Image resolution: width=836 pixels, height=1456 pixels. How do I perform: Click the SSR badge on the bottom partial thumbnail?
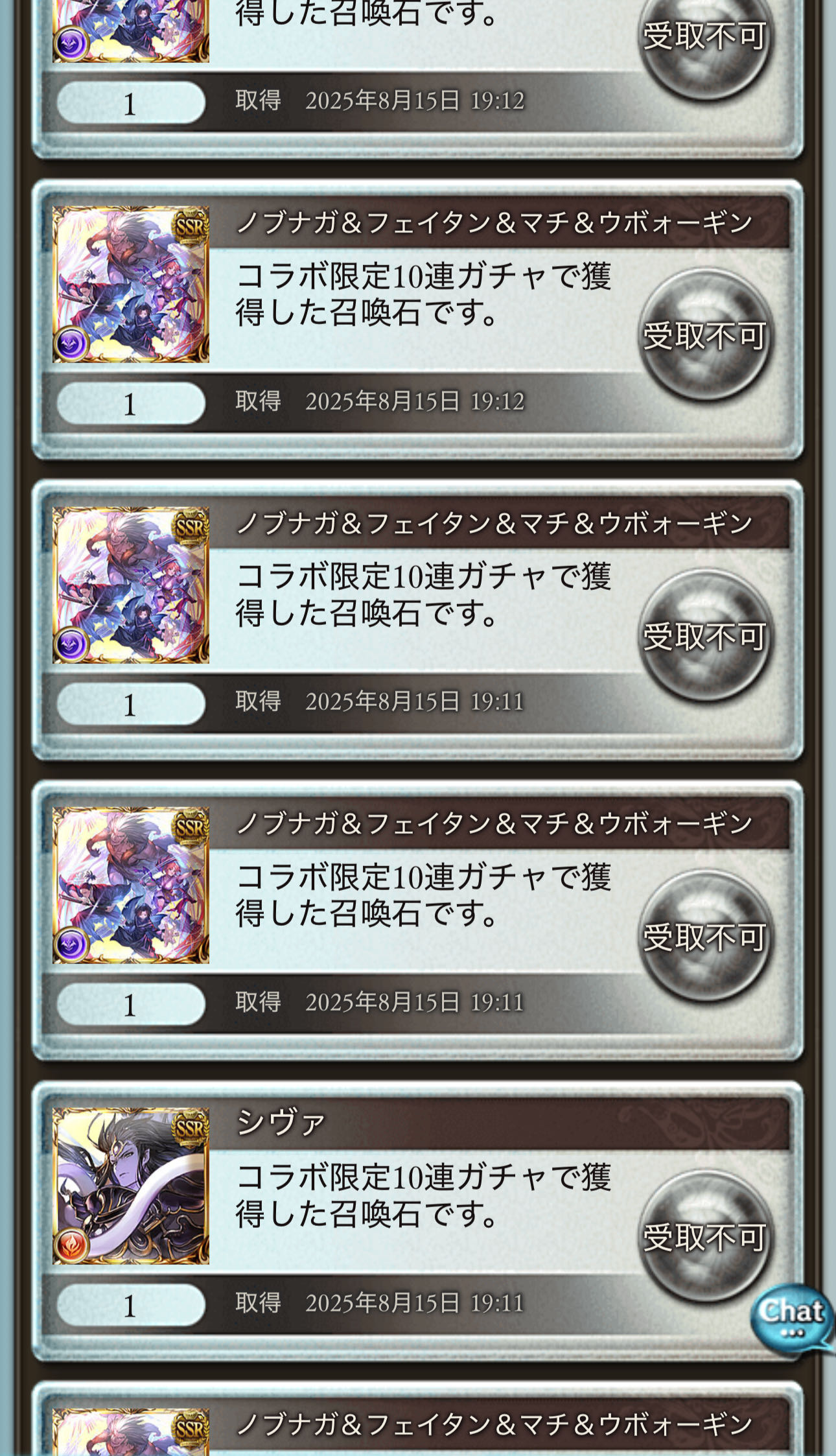pos(191,1428)
